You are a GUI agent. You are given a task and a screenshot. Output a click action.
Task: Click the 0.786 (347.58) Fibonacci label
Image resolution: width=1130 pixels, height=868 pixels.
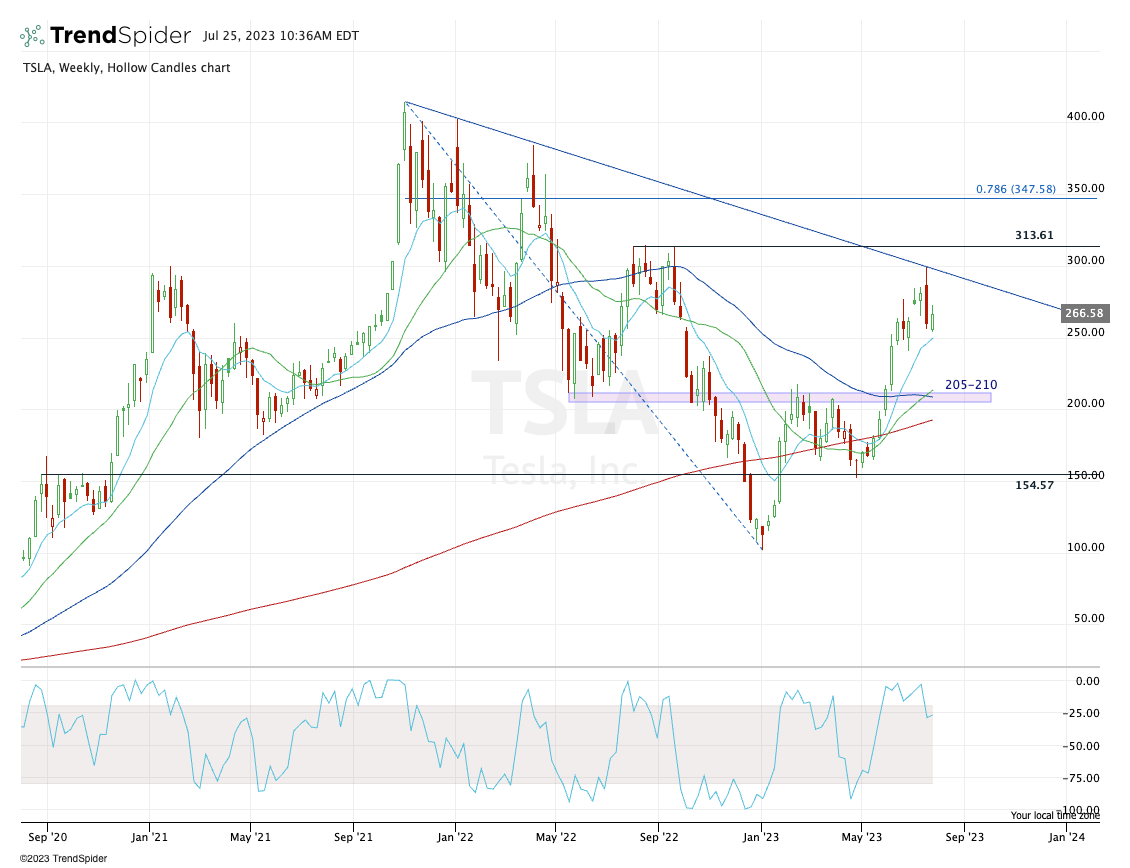1016,189
